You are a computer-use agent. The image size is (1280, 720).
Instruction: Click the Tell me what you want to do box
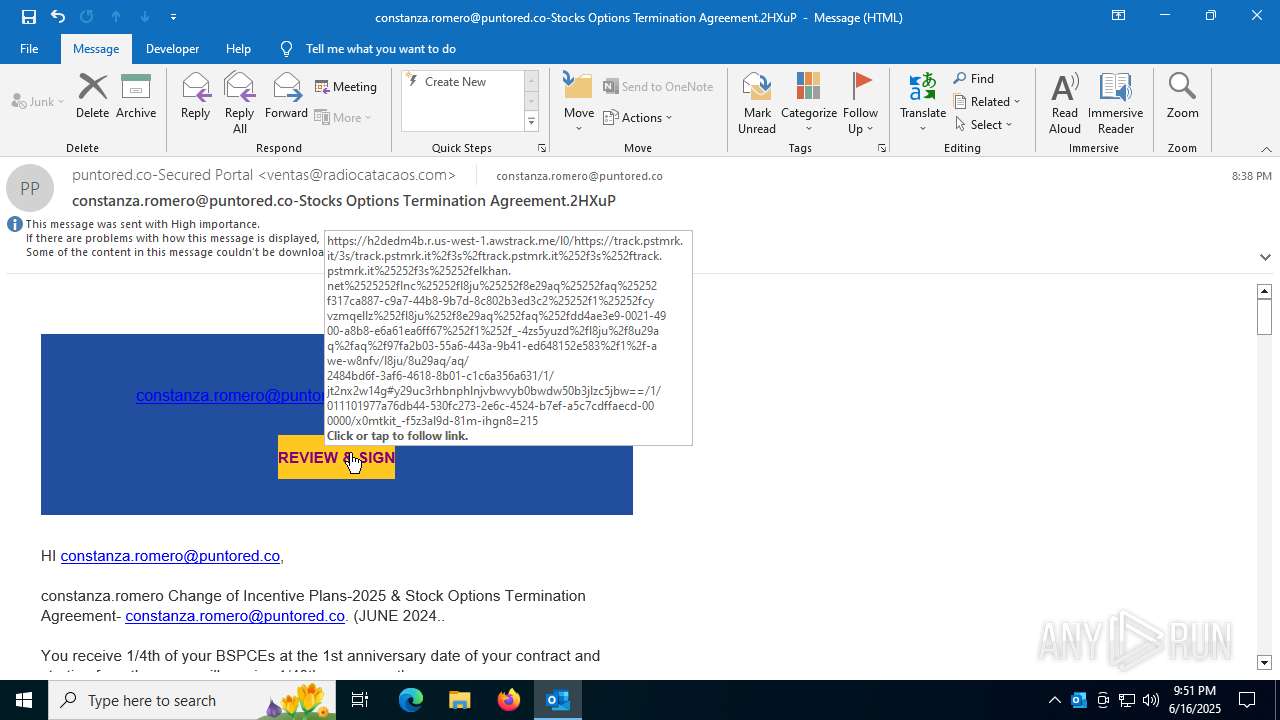[381, 48]
